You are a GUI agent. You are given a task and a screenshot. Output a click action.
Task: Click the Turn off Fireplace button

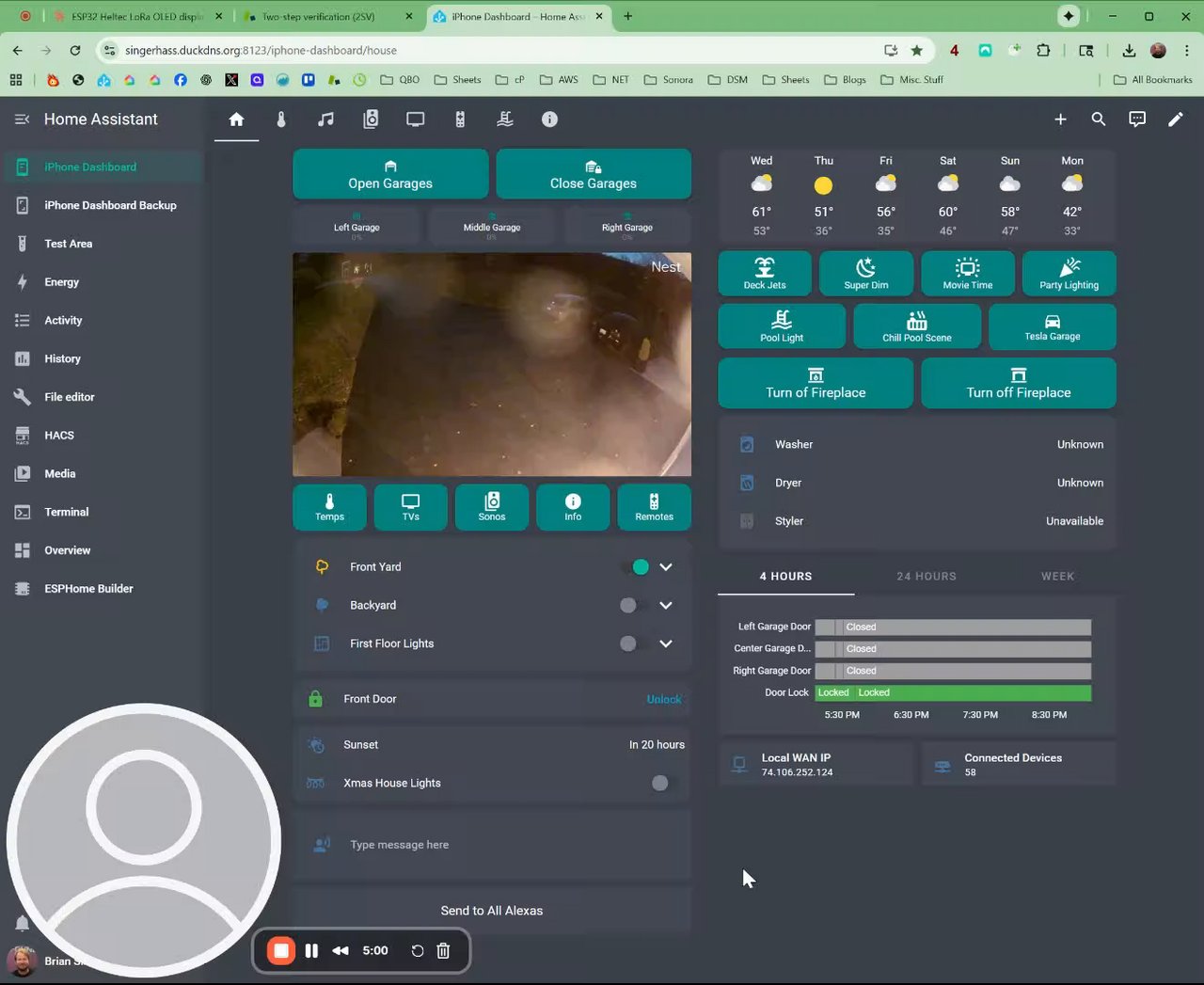point(1019,383)
